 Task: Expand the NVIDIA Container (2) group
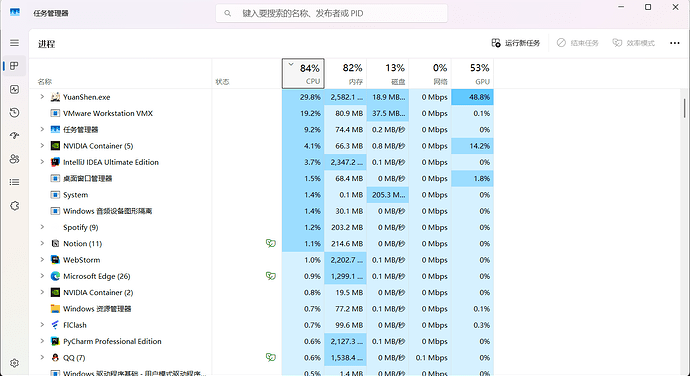tap(42, 292)
